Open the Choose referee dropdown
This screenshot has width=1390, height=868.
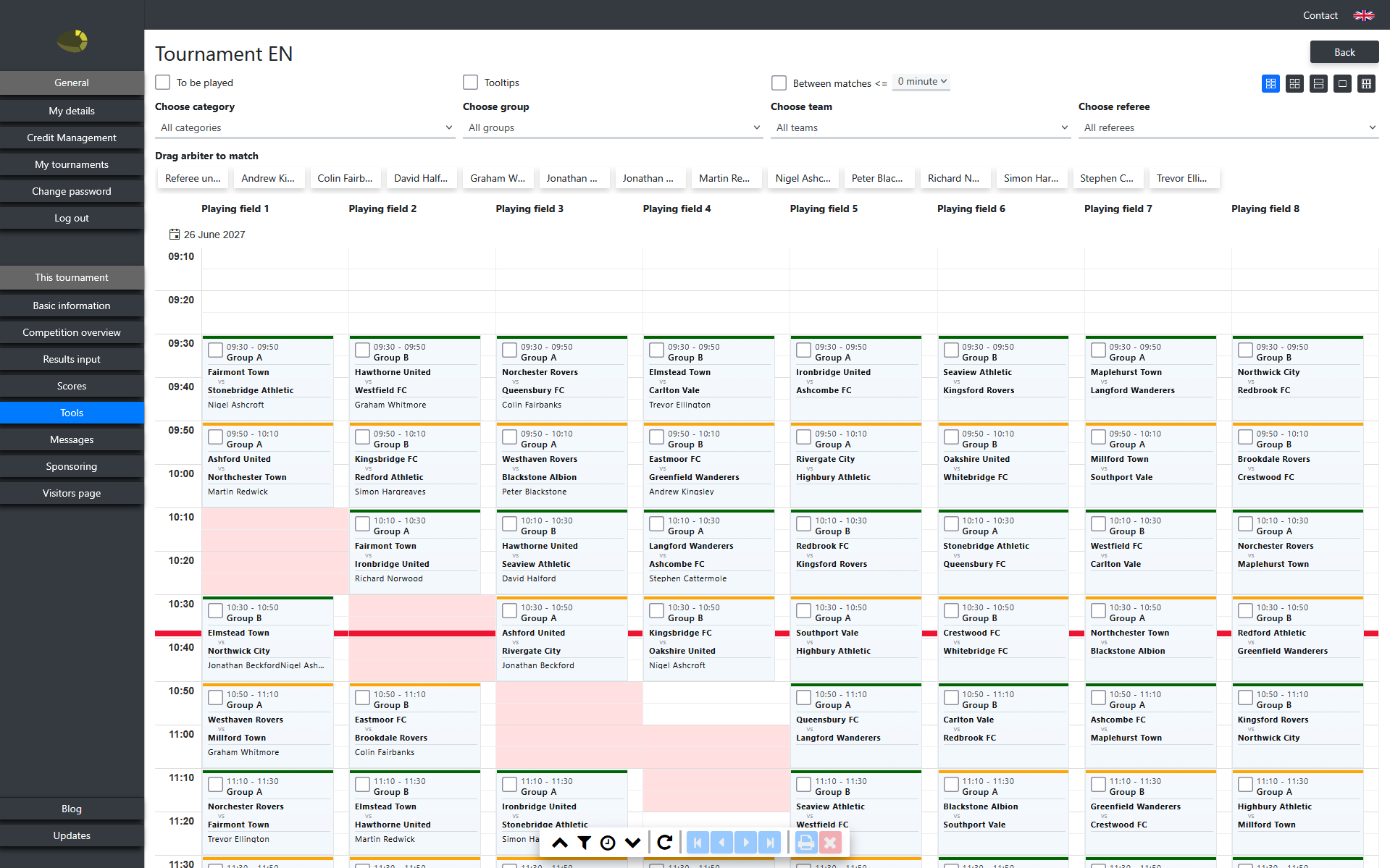pyautogui.click(x=1228, y=127)
